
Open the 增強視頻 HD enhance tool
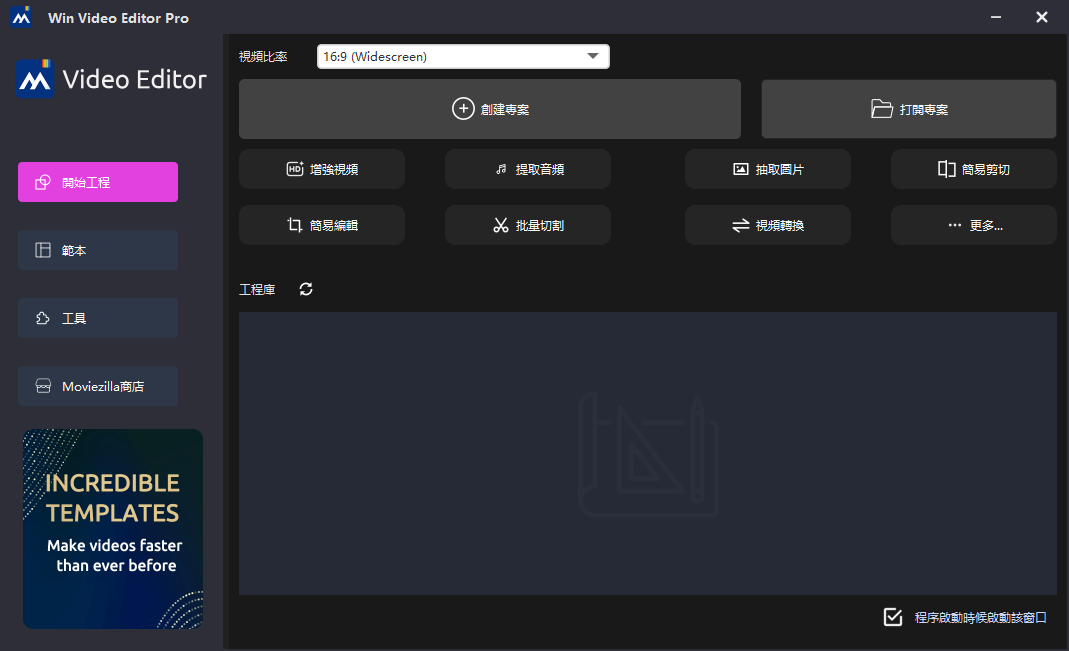click(321, 169)
